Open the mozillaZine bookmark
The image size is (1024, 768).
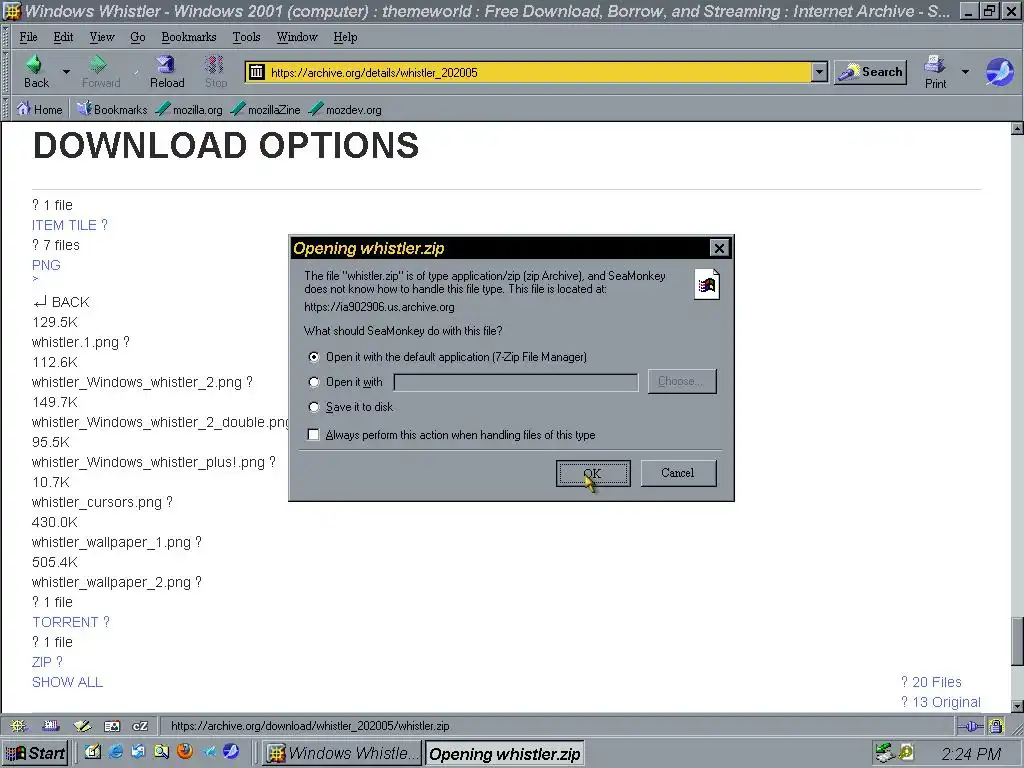pos(265,109)
